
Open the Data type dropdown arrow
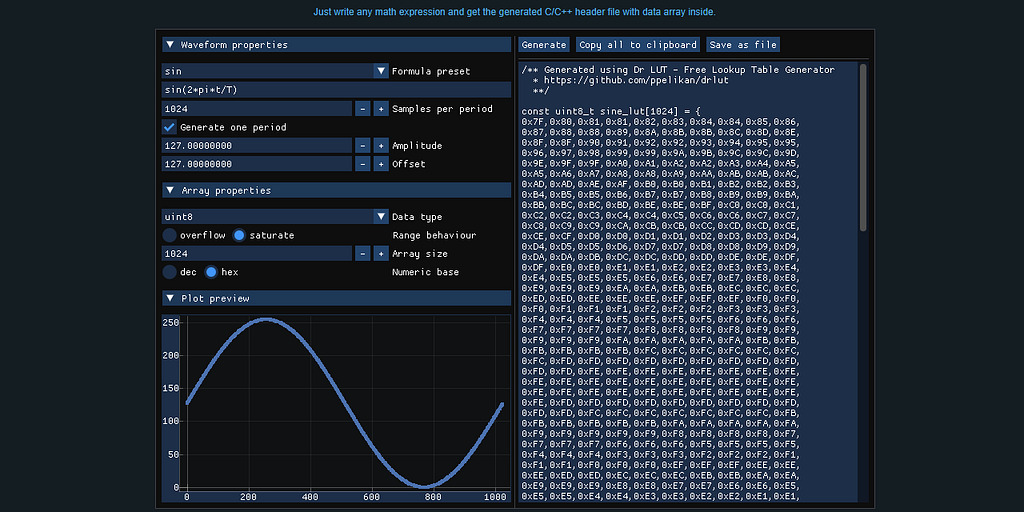pyautogui.click(x=381, y=216)
